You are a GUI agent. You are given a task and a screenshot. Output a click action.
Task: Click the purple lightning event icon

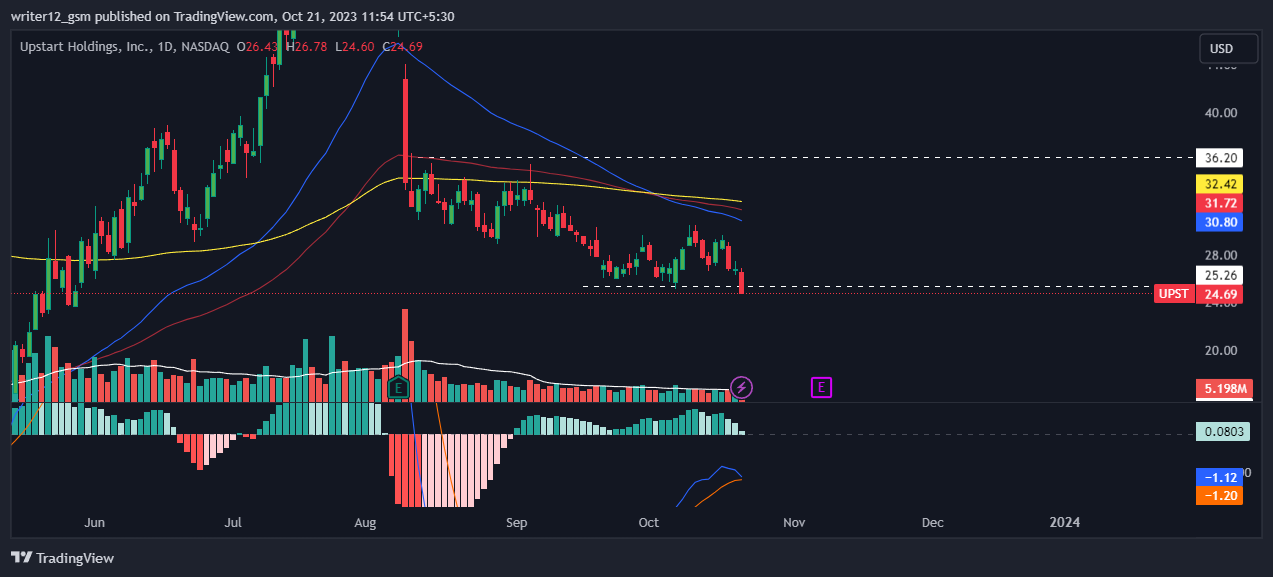coord(741,387)
